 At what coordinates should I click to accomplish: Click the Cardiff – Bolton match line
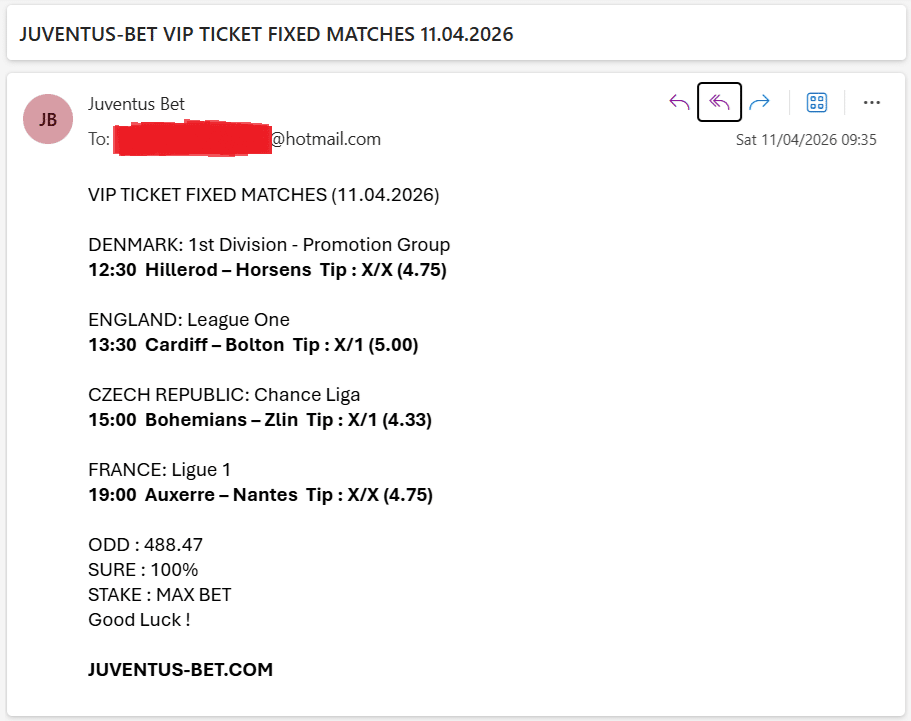coord(253,344)
